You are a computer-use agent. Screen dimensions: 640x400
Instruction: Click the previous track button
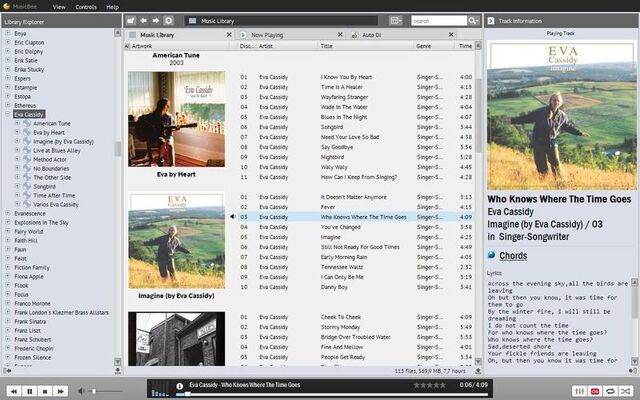tap(13, 391)
